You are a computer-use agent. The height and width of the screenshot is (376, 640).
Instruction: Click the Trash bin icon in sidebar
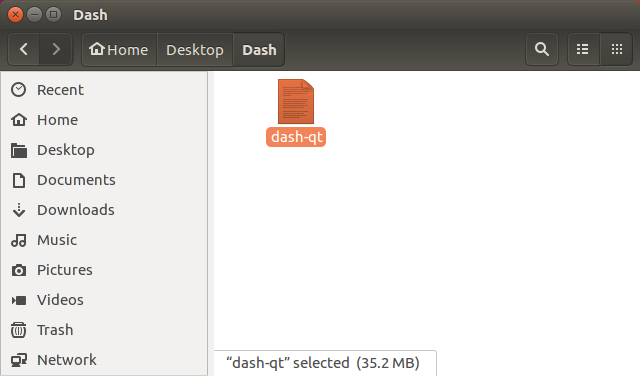tap(18, 330)
